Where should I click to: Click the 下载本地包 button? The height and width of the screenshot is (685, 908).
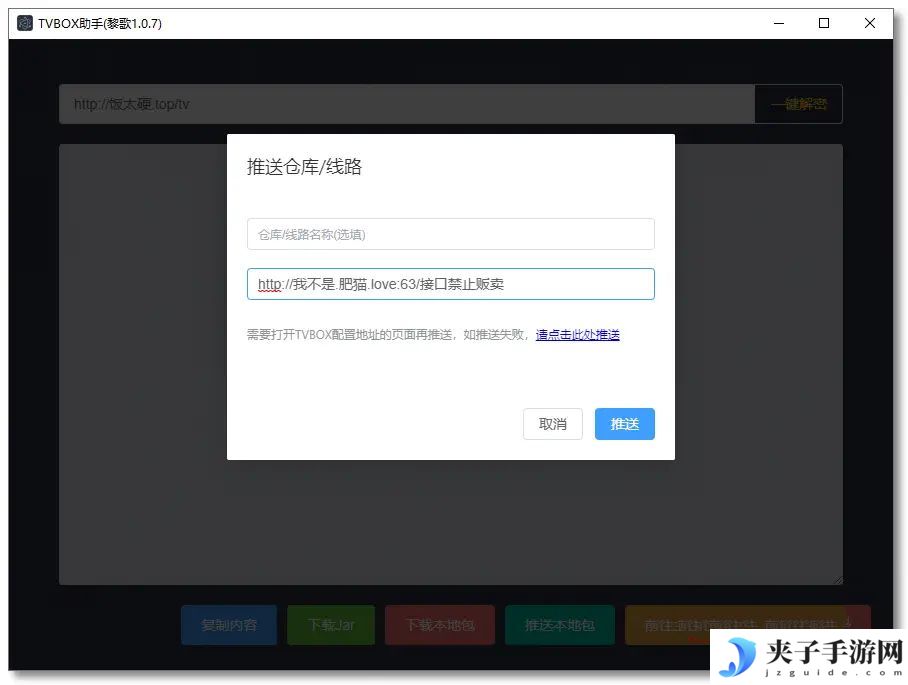(x=440, y=625)
